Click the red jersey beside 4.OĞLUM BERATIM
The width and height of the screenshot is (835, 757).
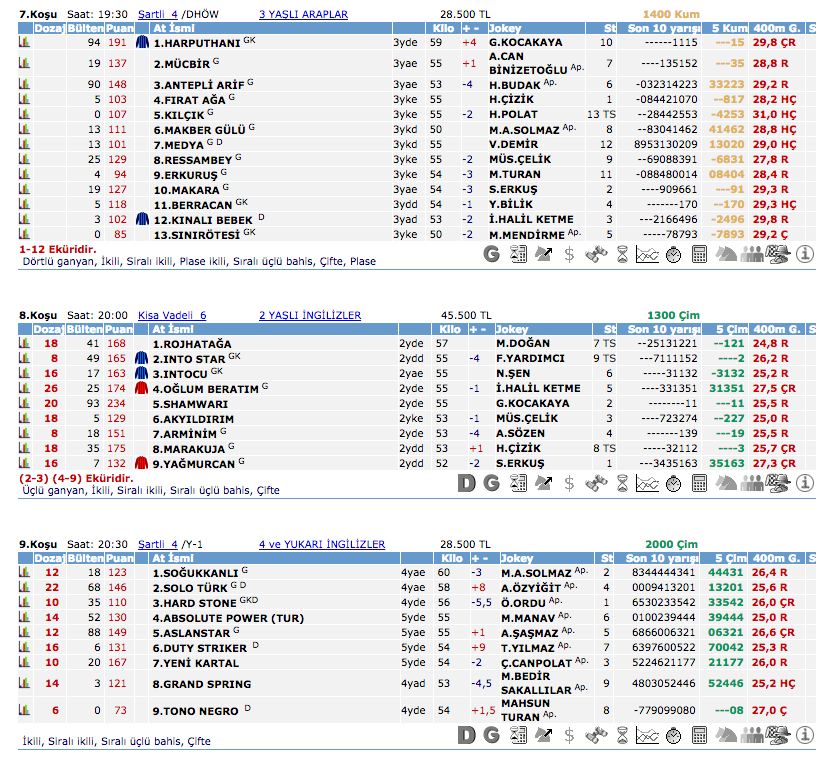pyautogui.click(x=141, y=388)
